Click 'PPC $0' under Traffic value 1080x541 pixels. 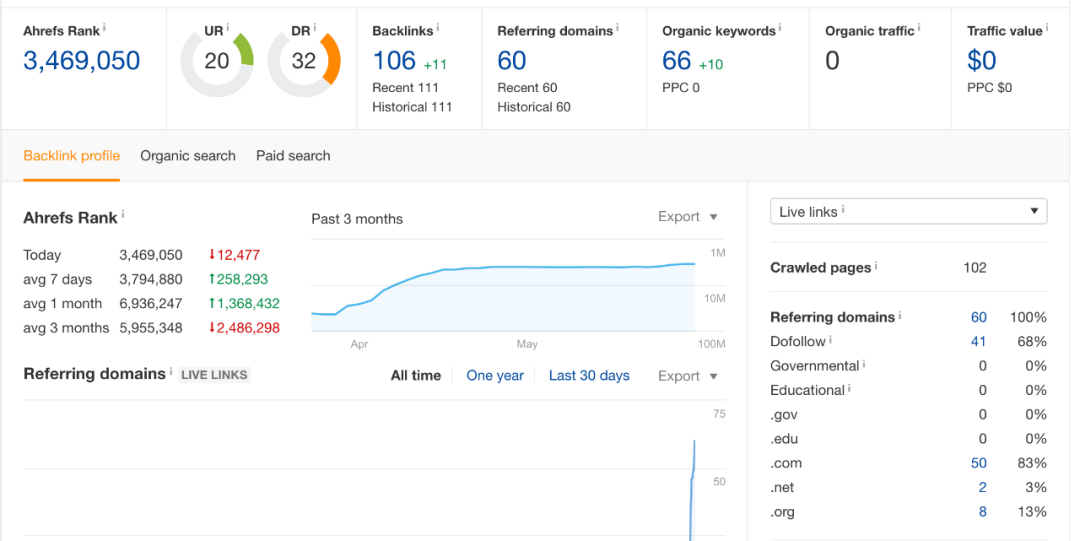click(990, 88)
